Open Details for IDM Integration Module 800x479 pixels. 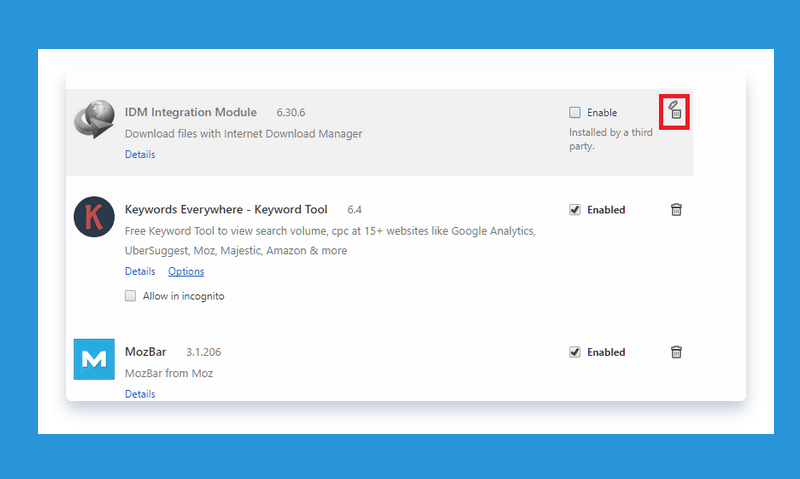pos(140,154)
